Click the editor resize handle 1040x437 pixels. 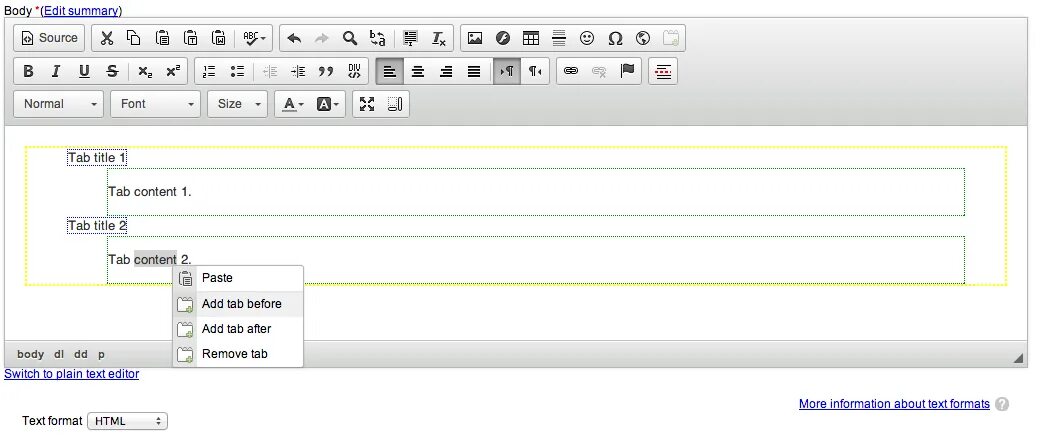coord(1018,358)
